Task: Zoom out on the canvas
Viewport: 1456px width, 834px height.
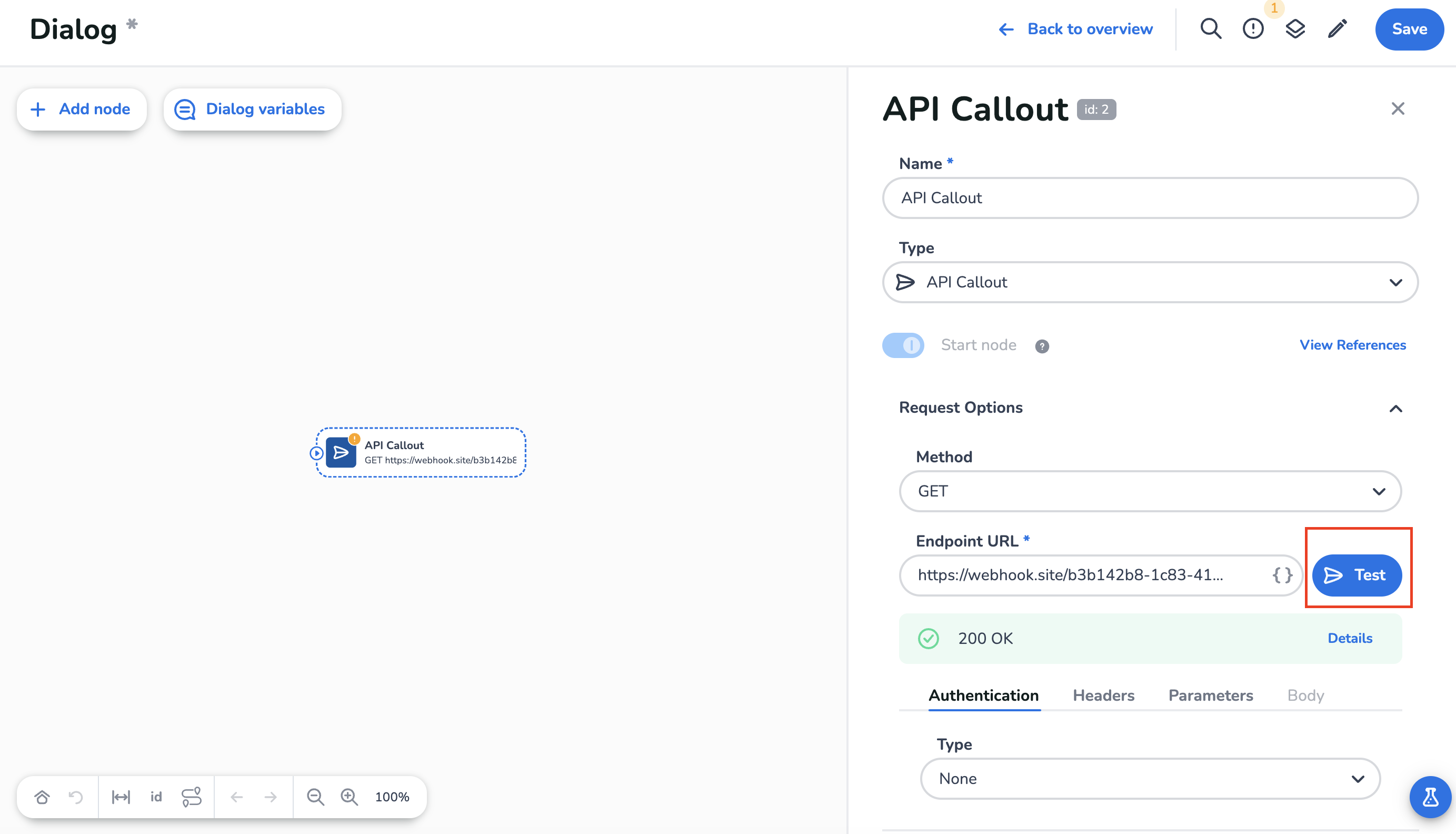Action: pyautogui.click(x=315, y=797)
